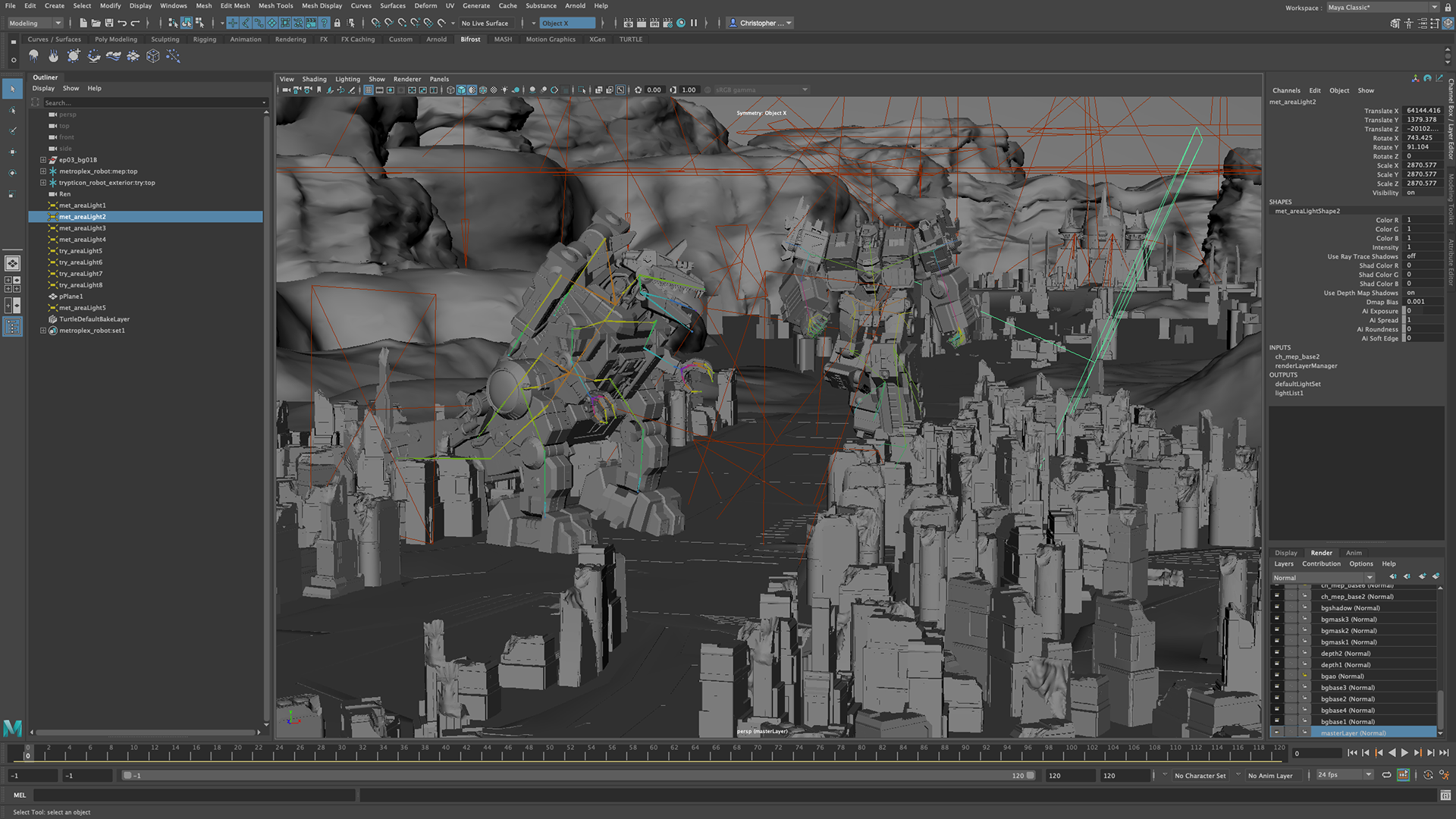Toggle playback loop icon

[x=1386, y=775]
